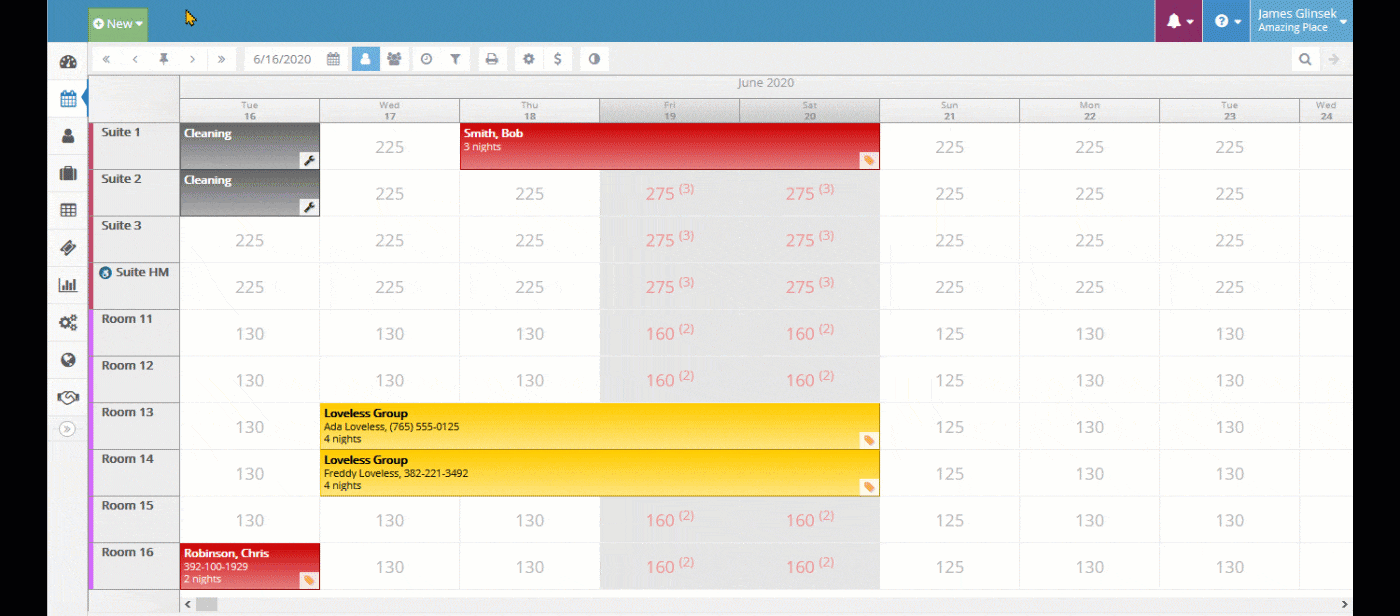Open the notifications bell dropdown
The image size is (1400, 616).
1179,21
